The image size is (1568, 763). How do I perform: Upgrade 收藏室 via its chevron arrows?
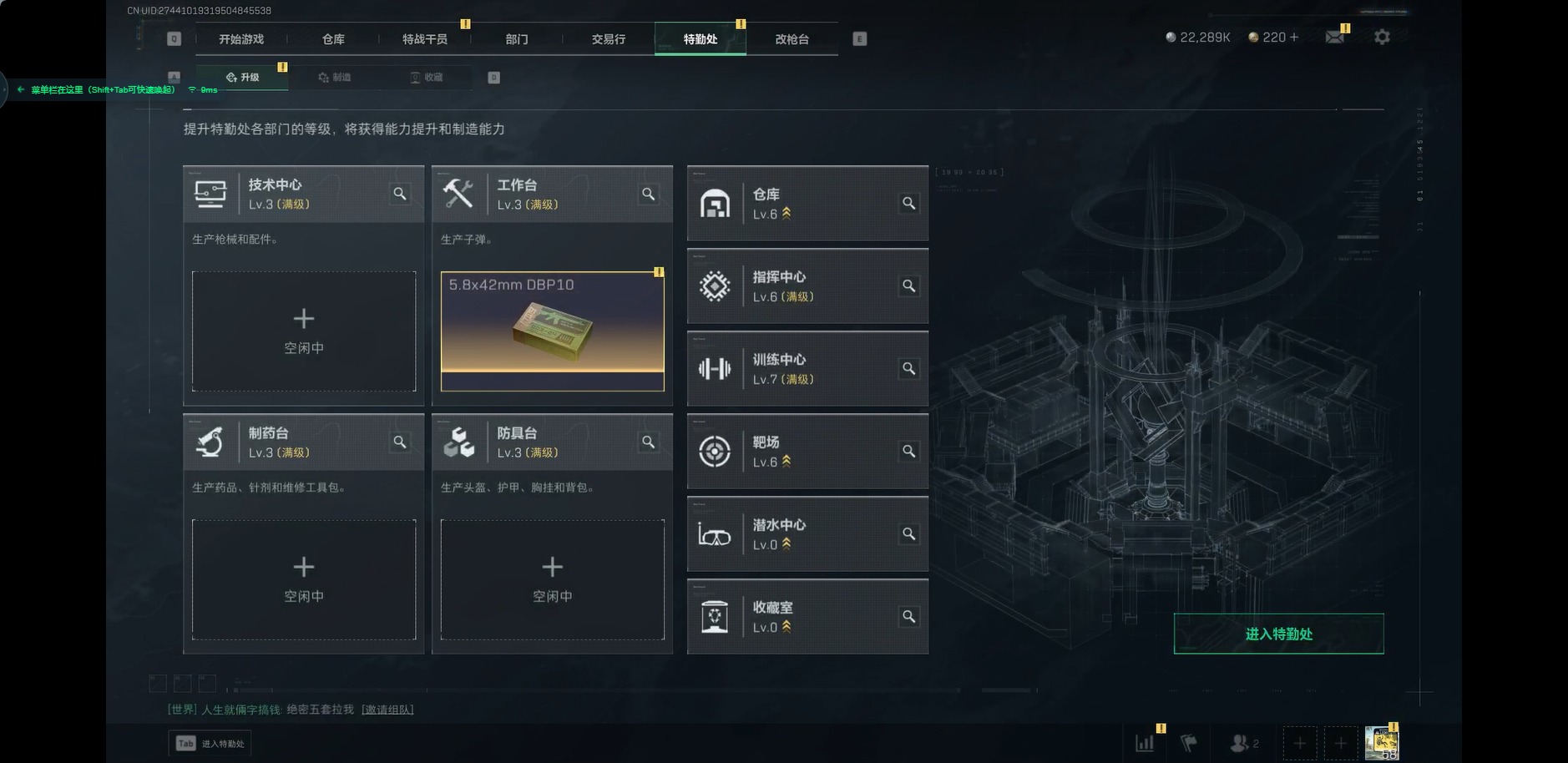(786, 627)
